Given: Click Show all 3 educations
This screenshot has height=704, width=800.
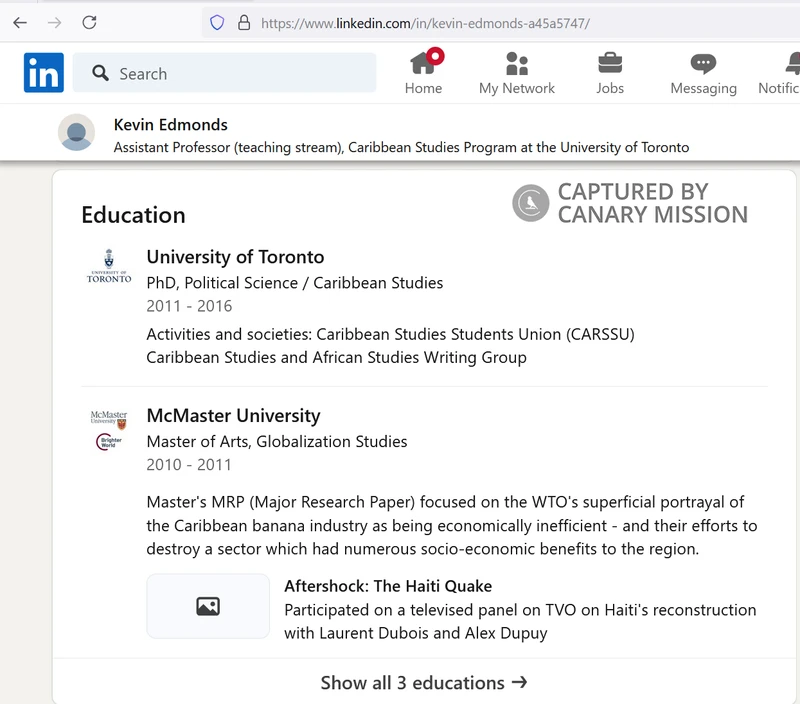Looking at the screenshot, I should [423, 682].
